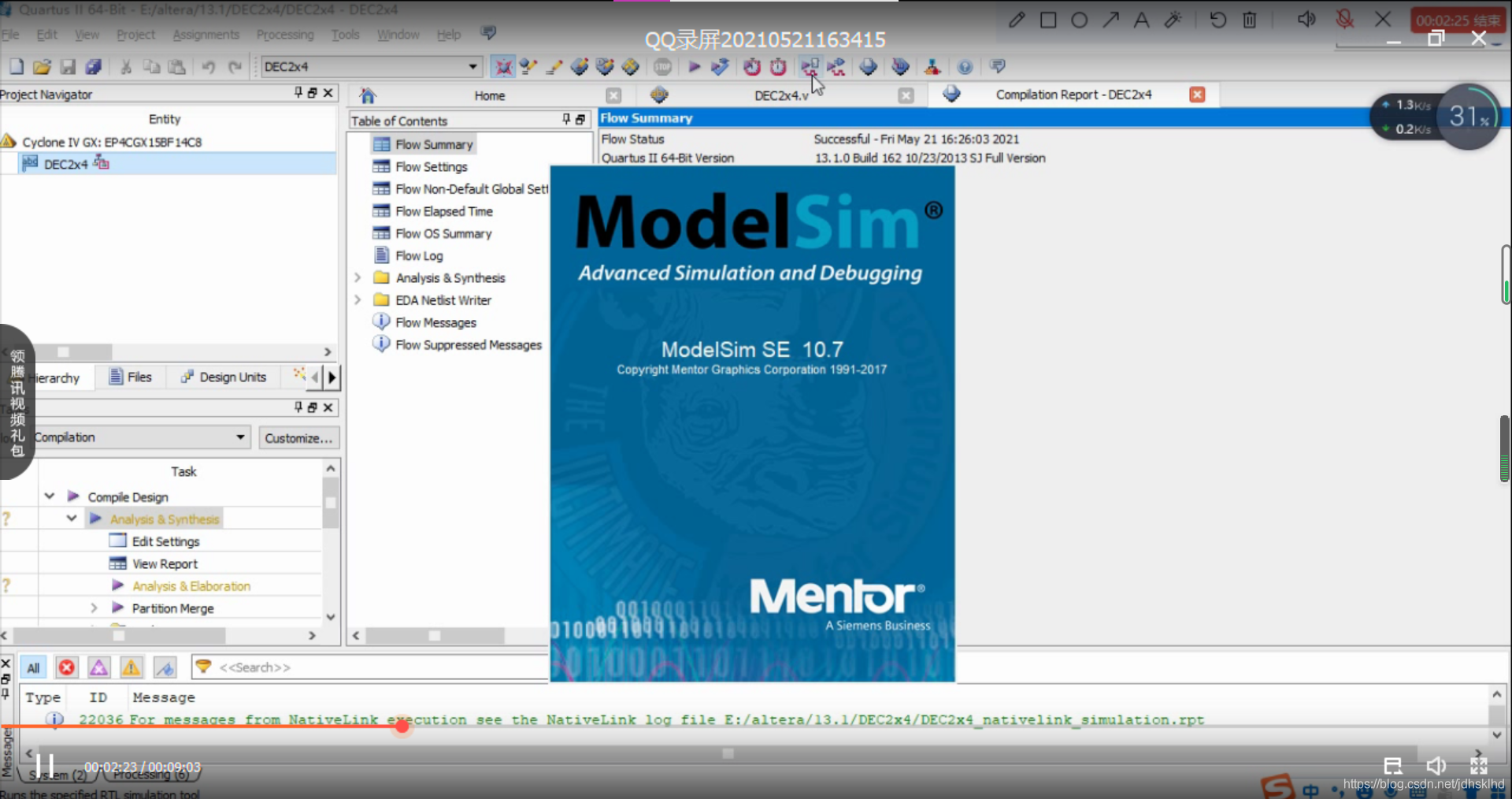Pause the video playback
1512x799 pixels.
tap(45, 765)
